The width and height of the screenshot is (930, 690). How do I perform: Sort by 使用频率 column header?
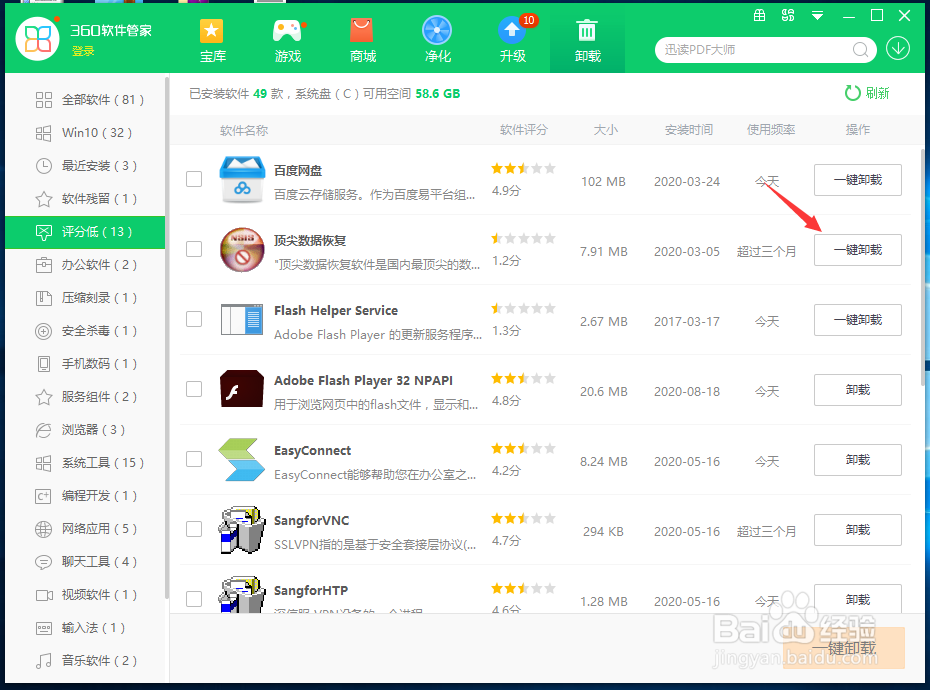(770, 130)
